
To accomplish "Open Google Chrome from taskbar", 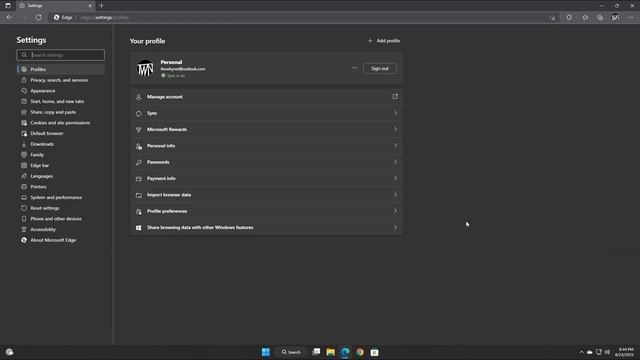I will tap(360, 352).
